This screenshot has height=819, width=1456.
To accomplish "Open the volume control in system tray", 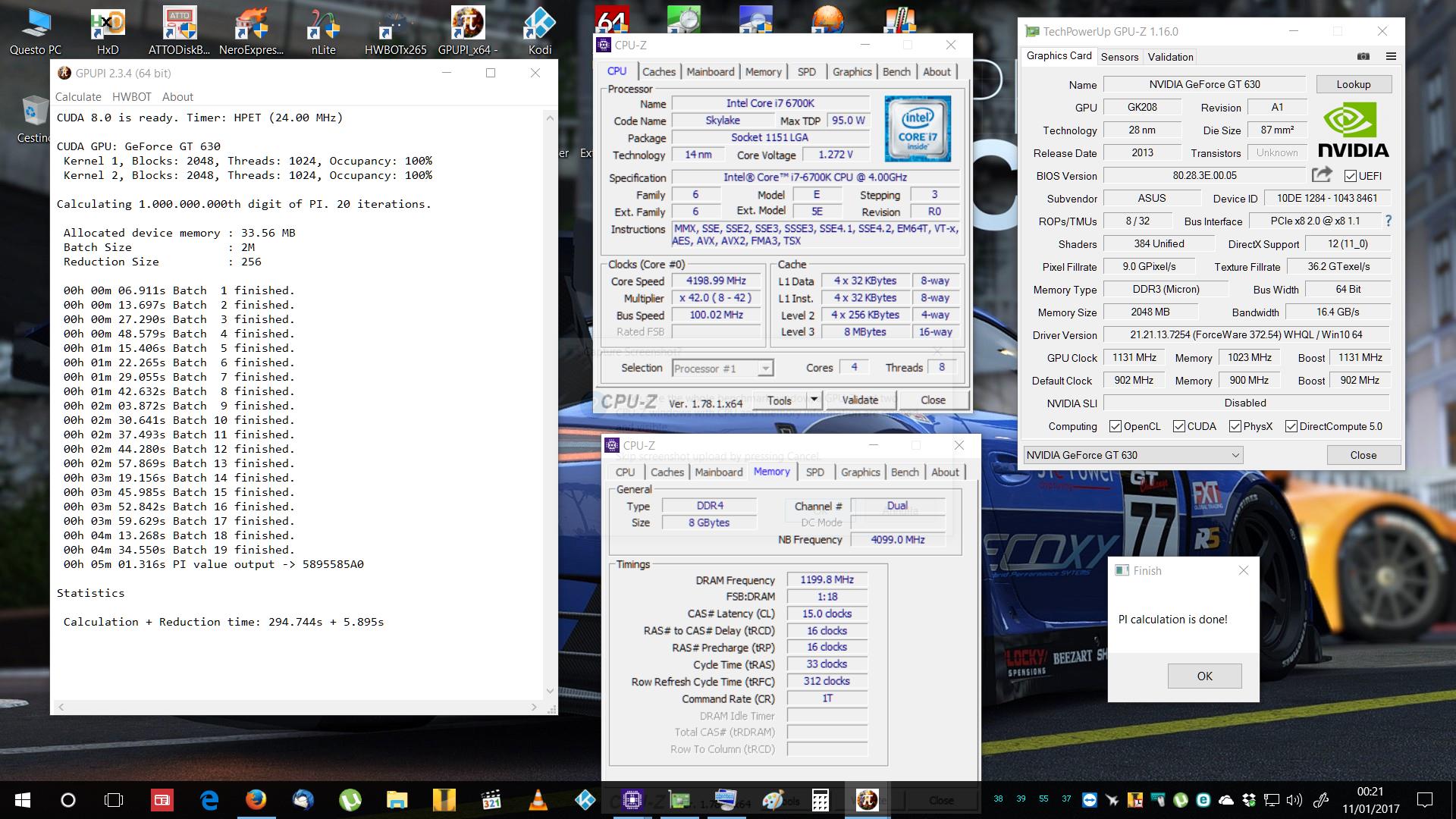I will click(x=1294, y=799).
